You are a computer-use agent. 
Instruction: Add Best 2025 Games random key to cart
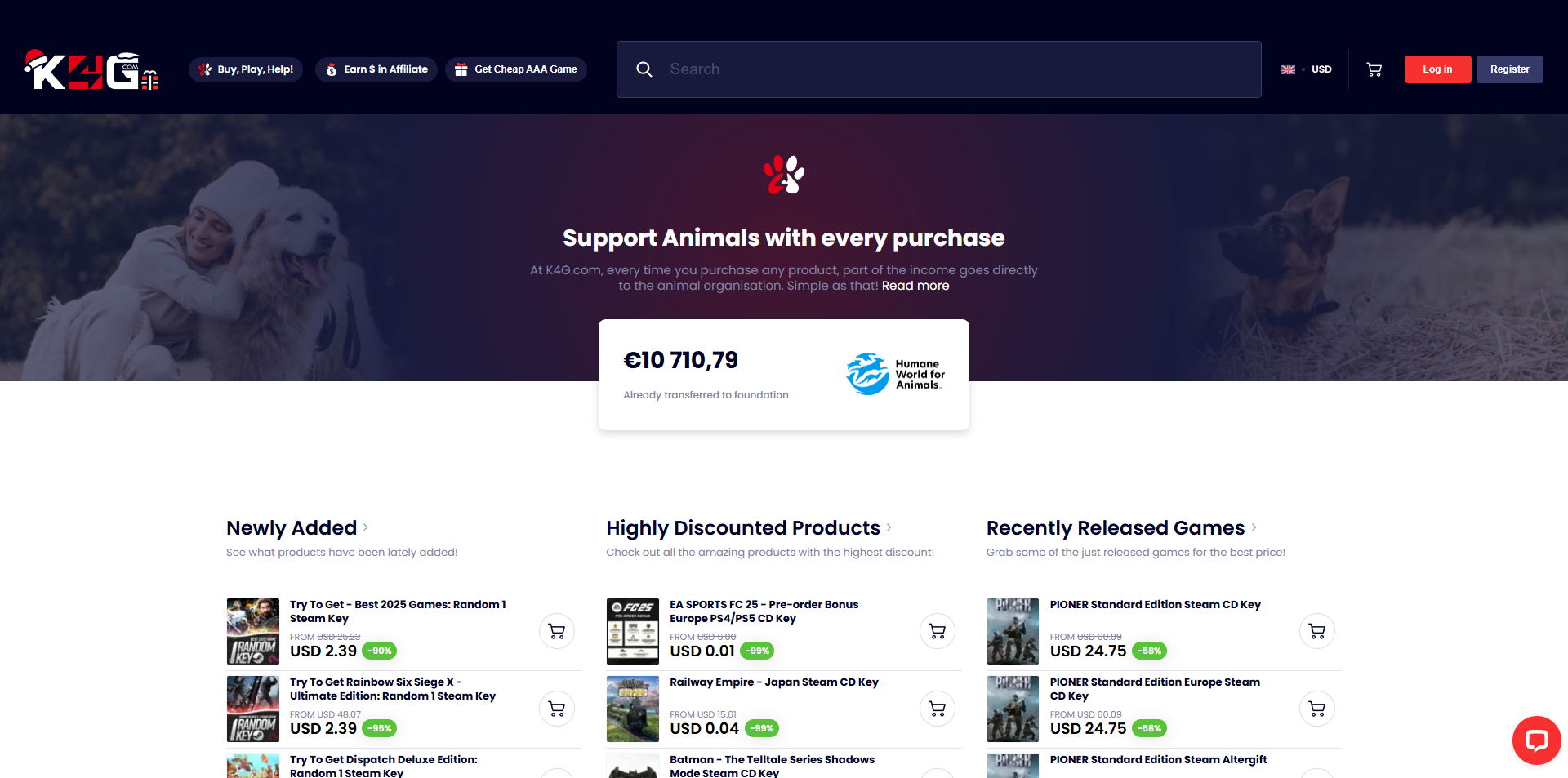tap(557, 631)
